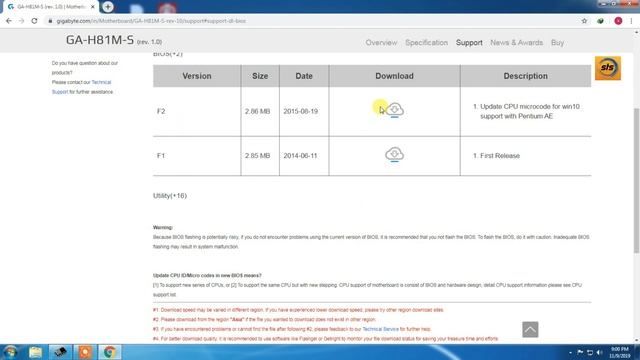Click the address bar URL
Image resolution: width=640 pixels, height=360 pixels.
(151, 21)
